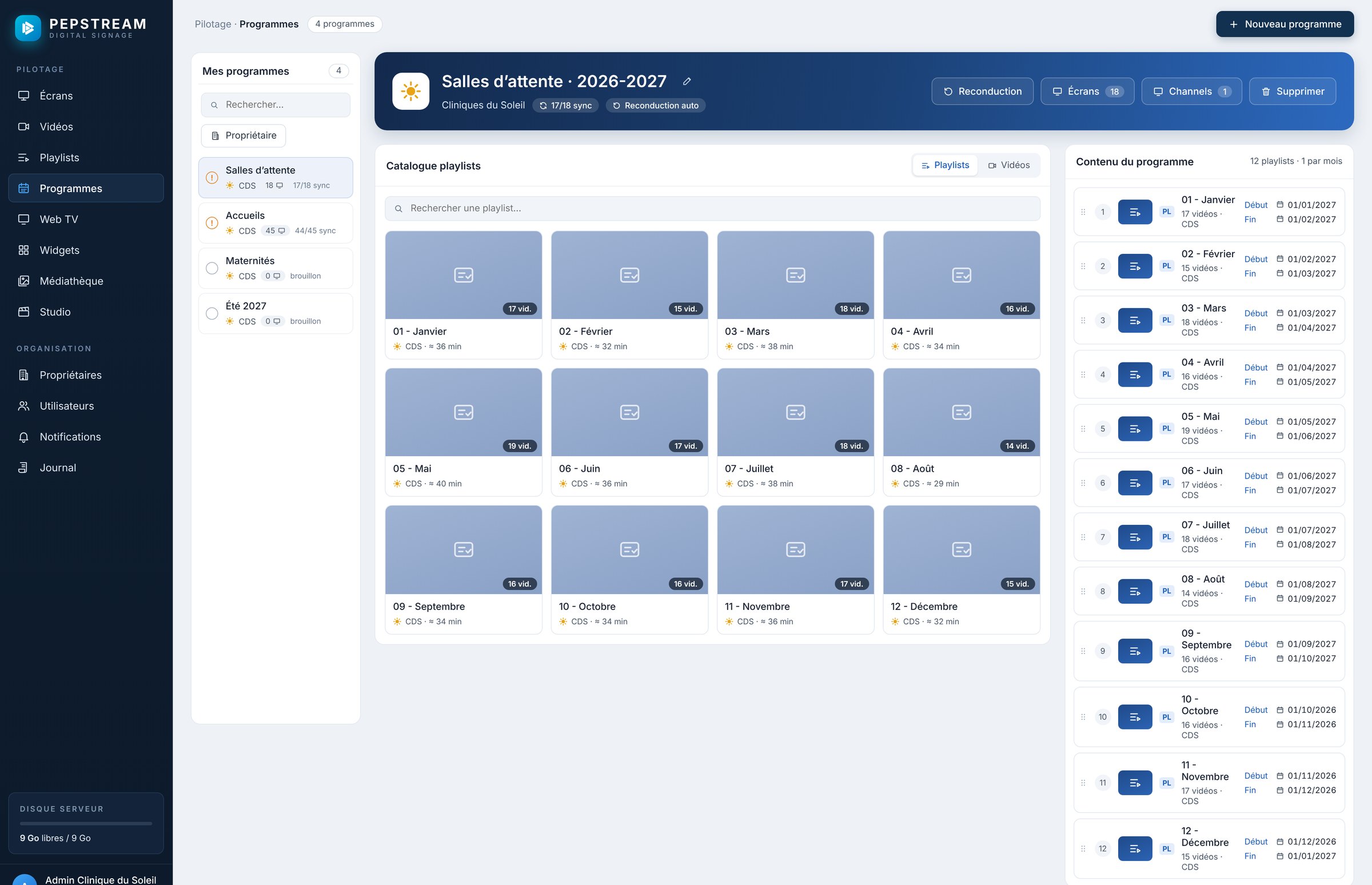Open Notifications page

click(86, 437)
